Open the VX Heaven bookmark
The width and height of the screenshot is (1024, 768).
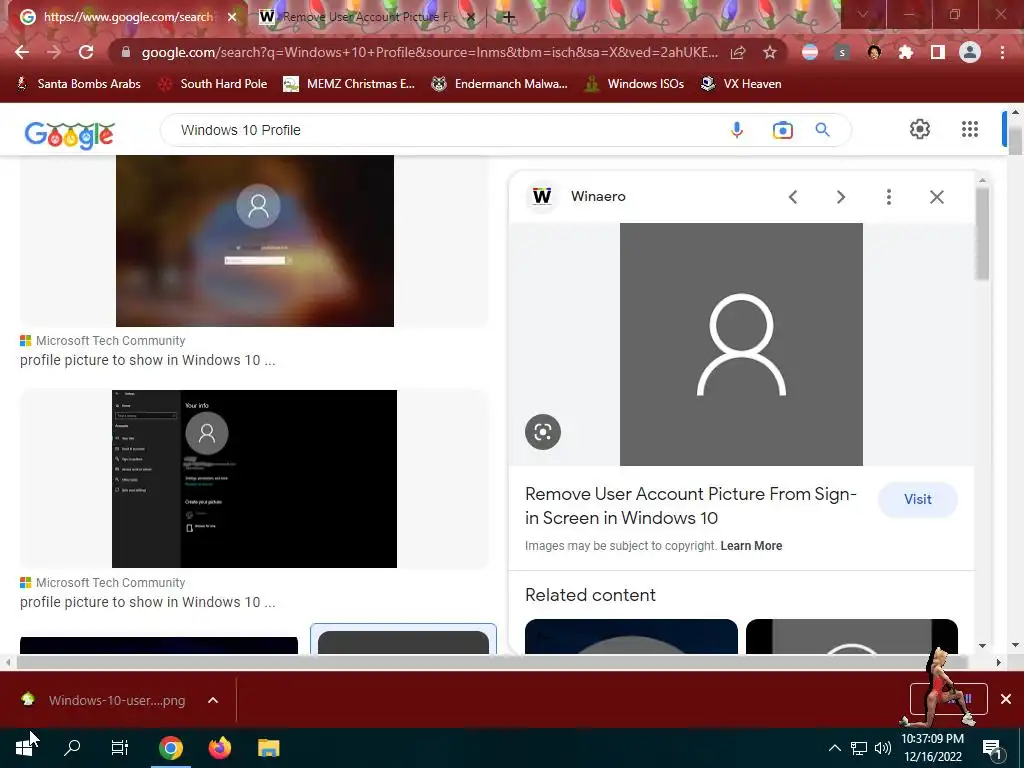coord(741,84)
